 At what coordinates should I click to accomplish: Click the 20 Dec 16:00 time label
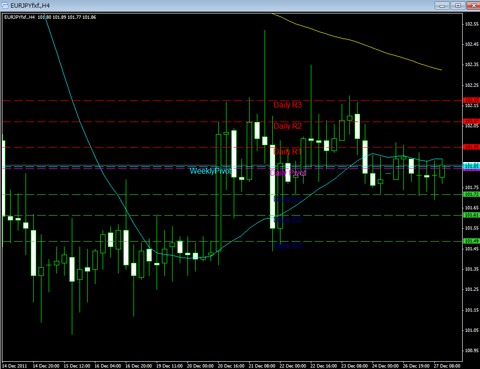[231, 366]
